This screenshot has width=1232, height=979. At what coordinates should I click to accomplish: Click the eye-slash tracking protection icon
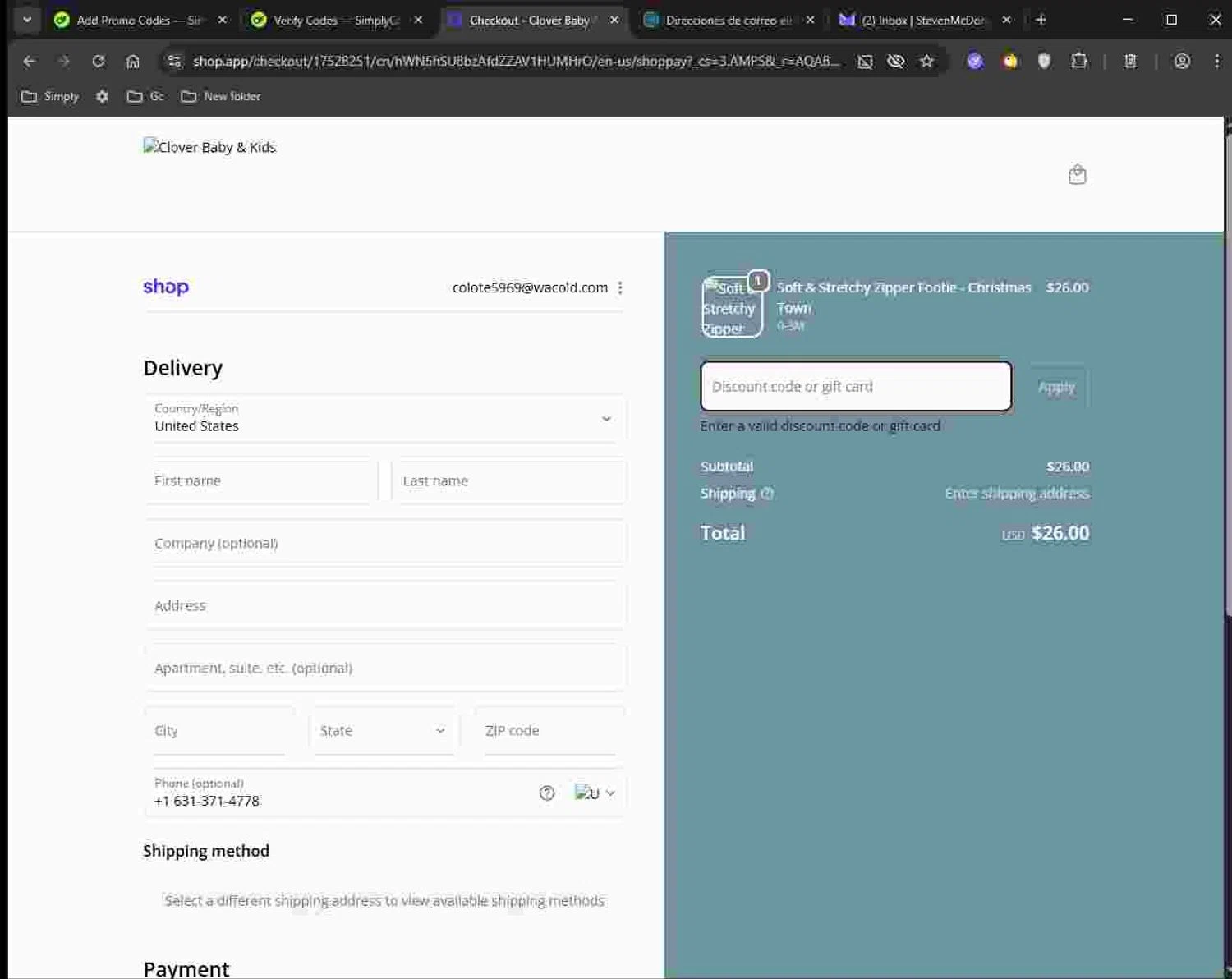[896, 61]
